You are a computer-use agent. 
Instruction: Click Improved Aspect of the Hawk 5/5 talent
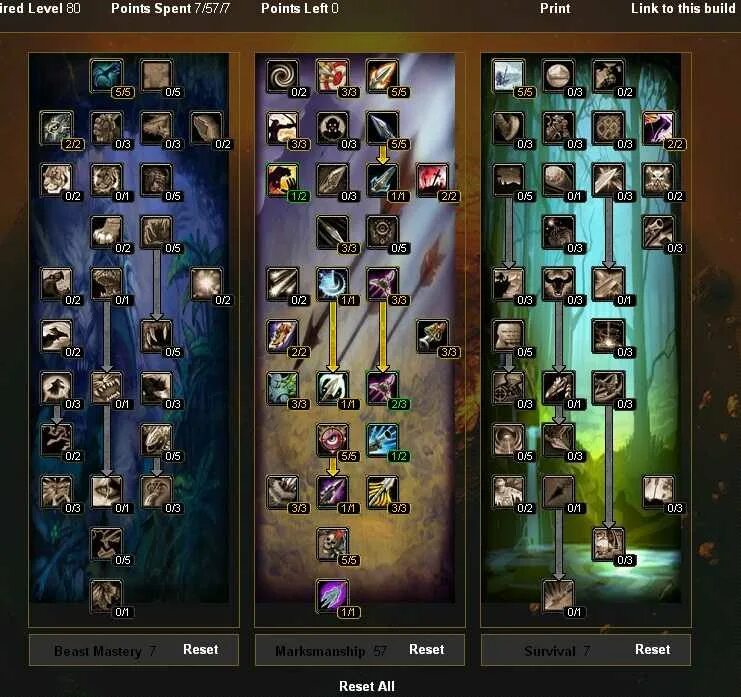[106, 75]
